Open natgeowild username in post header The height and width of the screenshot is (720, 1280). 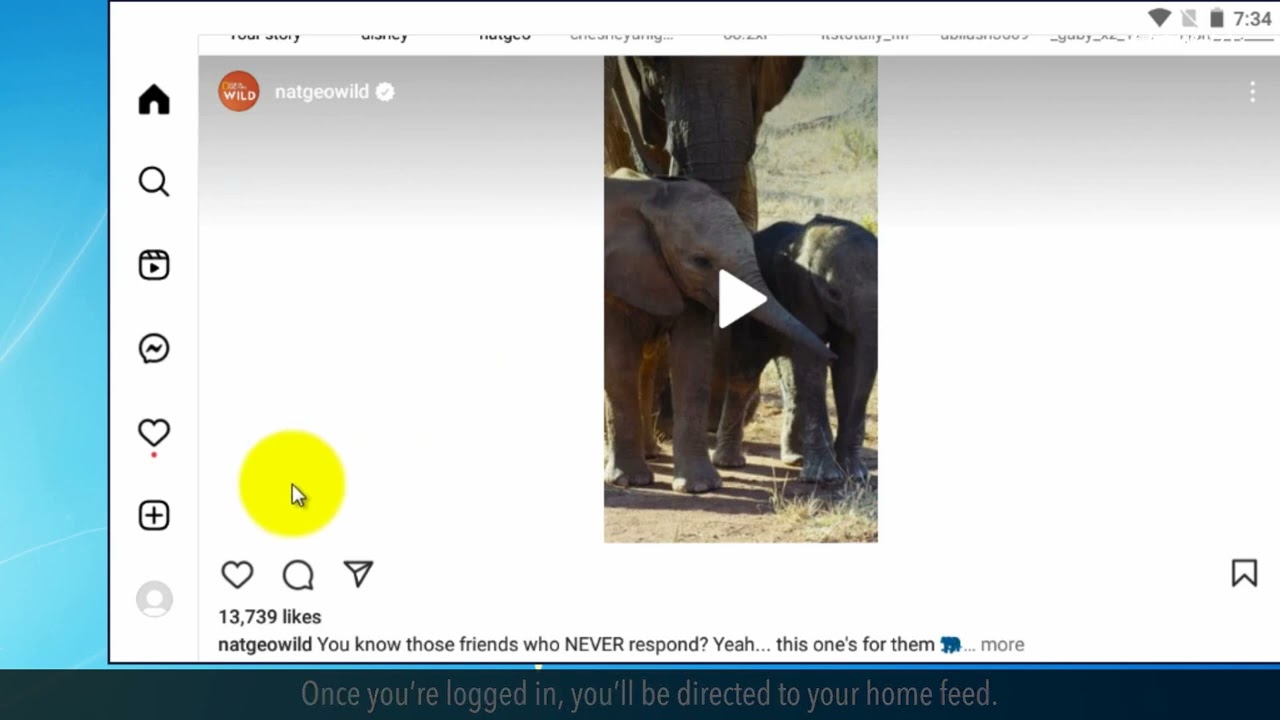322,91
